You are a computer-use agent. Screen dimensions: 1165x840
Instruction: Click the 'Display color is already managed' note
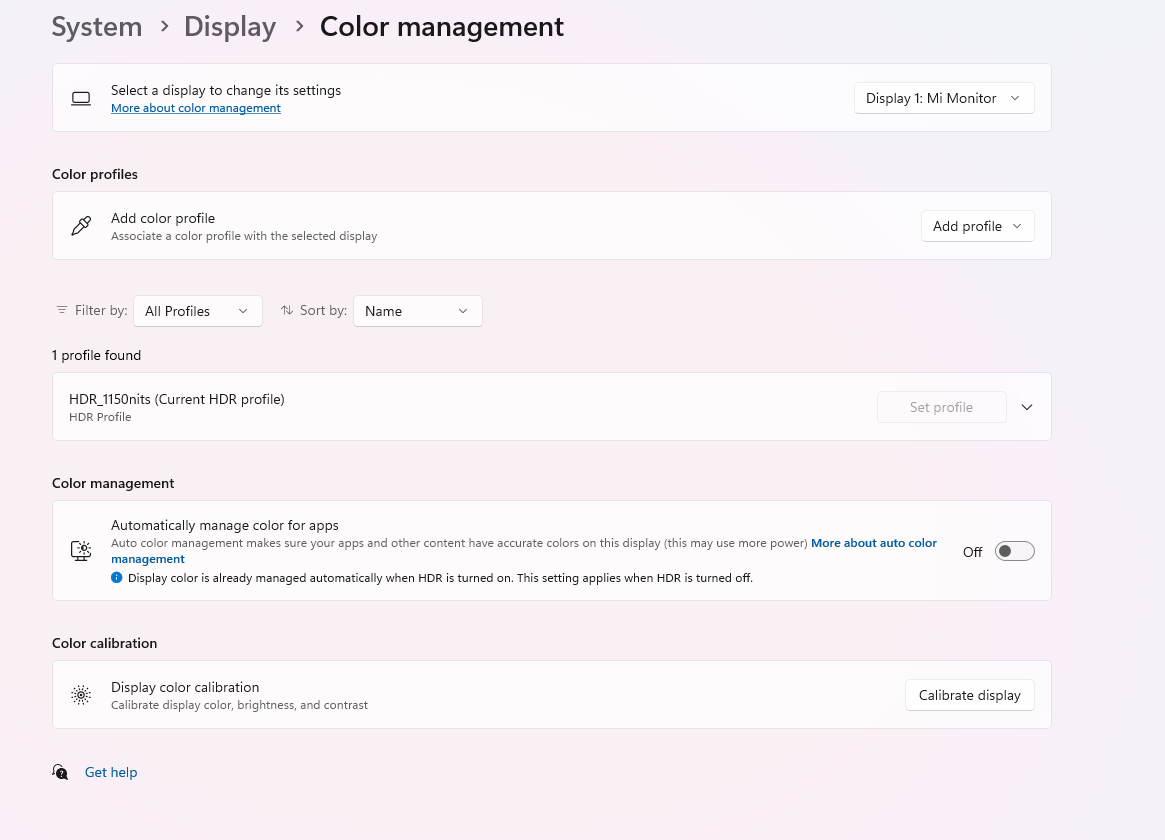pos(440,578)
